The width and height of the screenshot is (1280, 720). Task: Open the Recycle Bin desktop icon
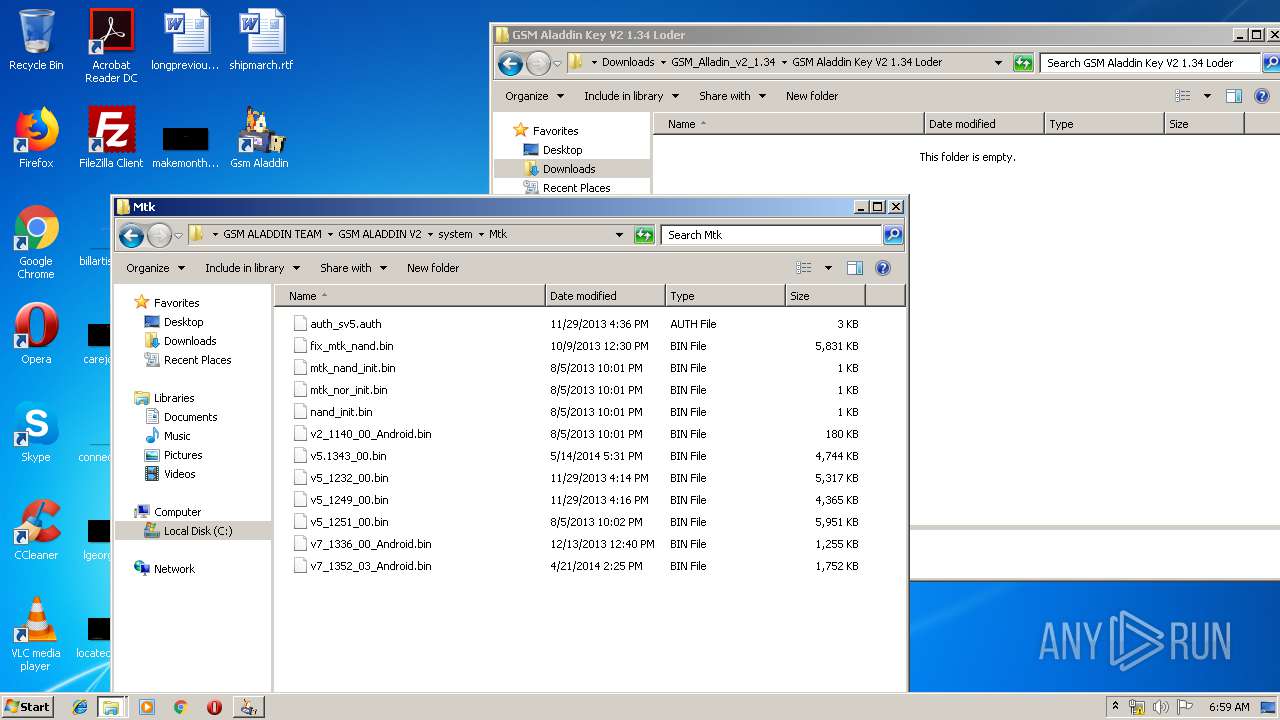(36, 40)
